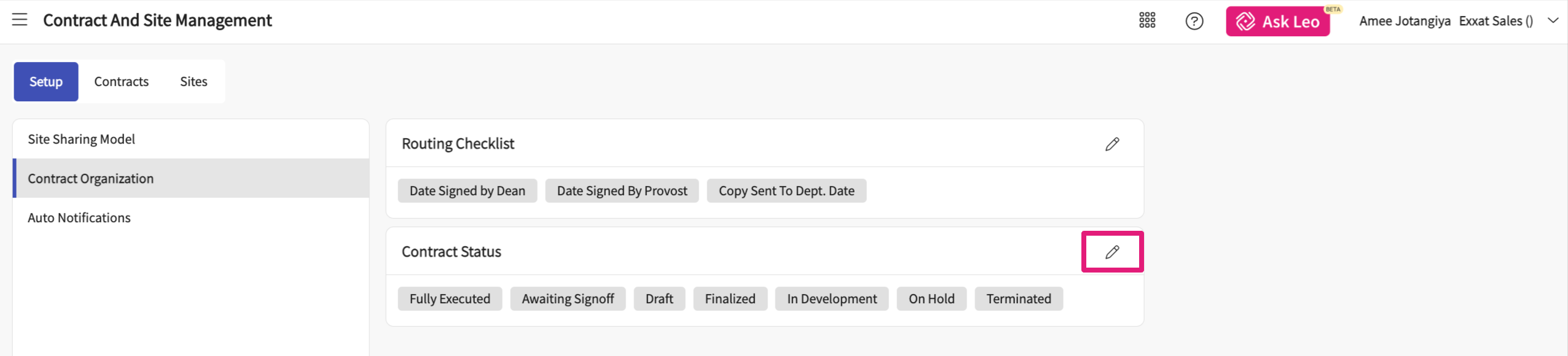Click the Awaiting Signoff status tag
Viewport: 1568px width, 356px height.
[x=568, y=299]
